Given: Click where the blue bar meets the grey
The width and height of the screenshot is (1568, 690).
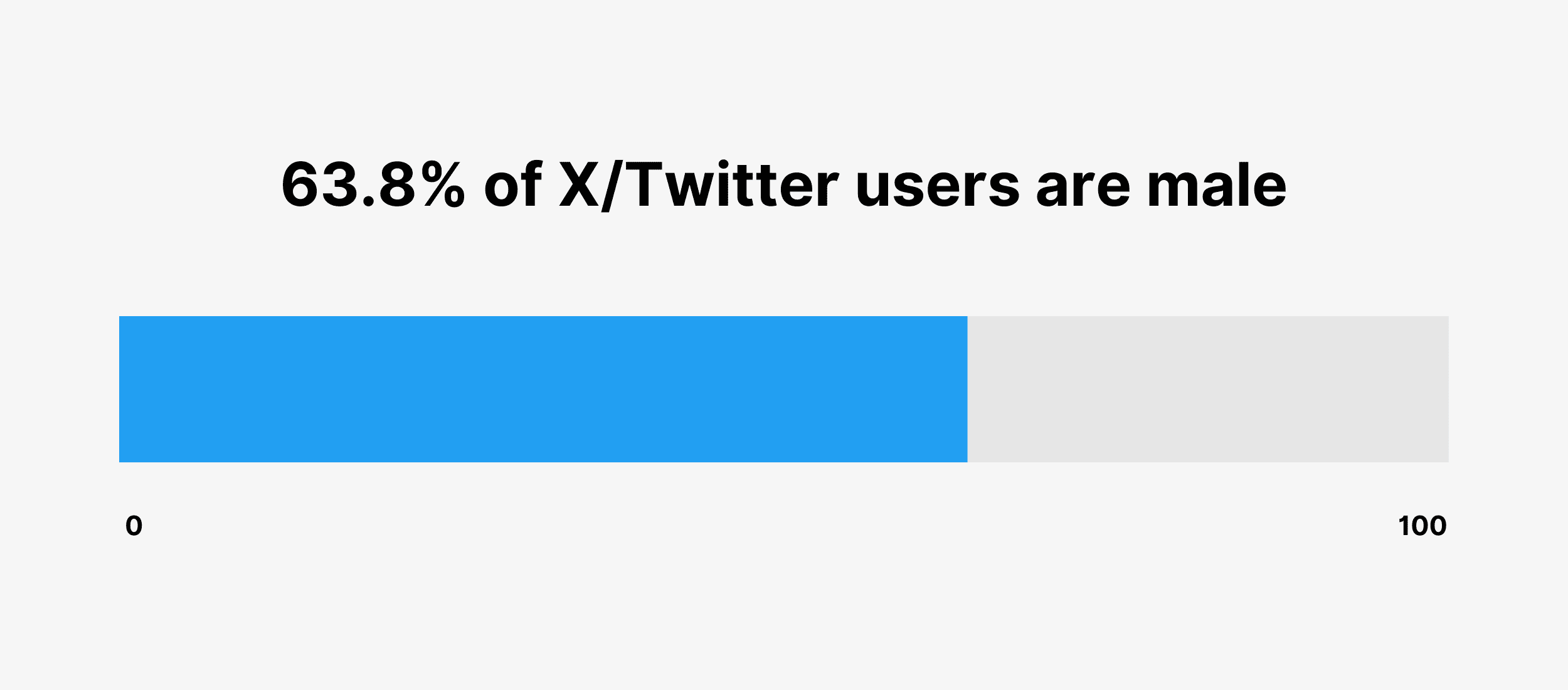Looking at the screenshot, I should [x=967, y=389].
